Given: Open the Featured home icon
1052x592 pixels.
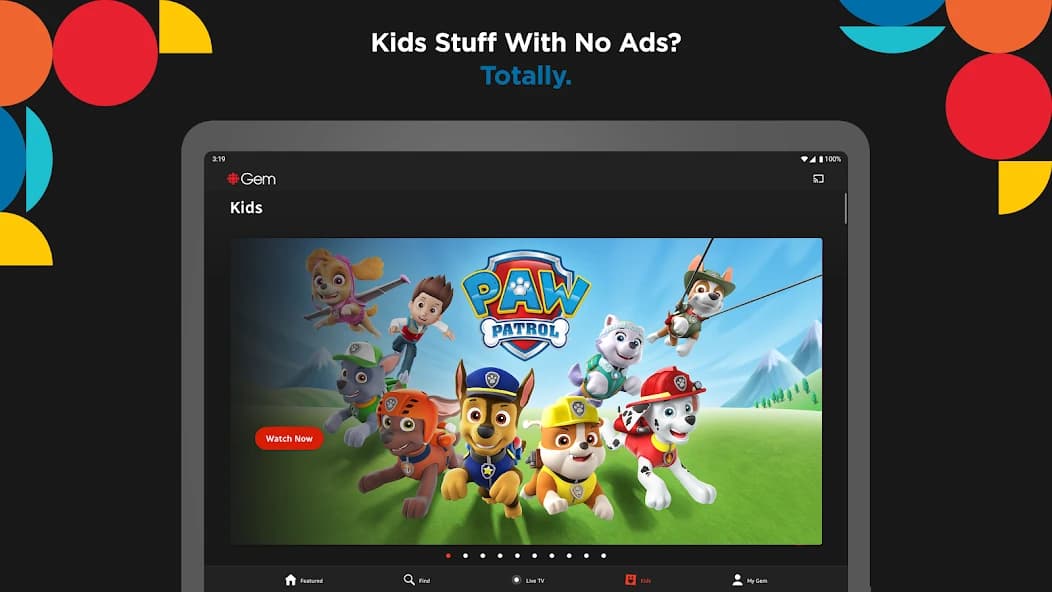Looking at the screenshot, I should click(x=291, y=580).
